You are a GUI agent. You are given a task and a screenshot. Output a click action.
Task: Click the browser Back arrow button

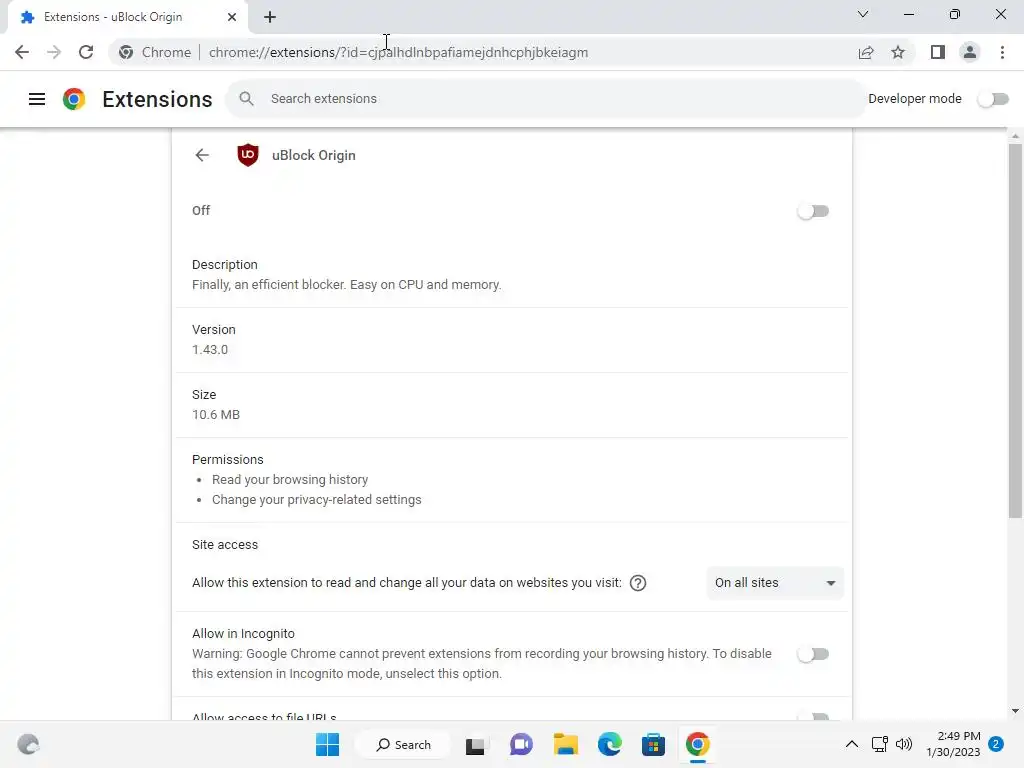(22, 52)
